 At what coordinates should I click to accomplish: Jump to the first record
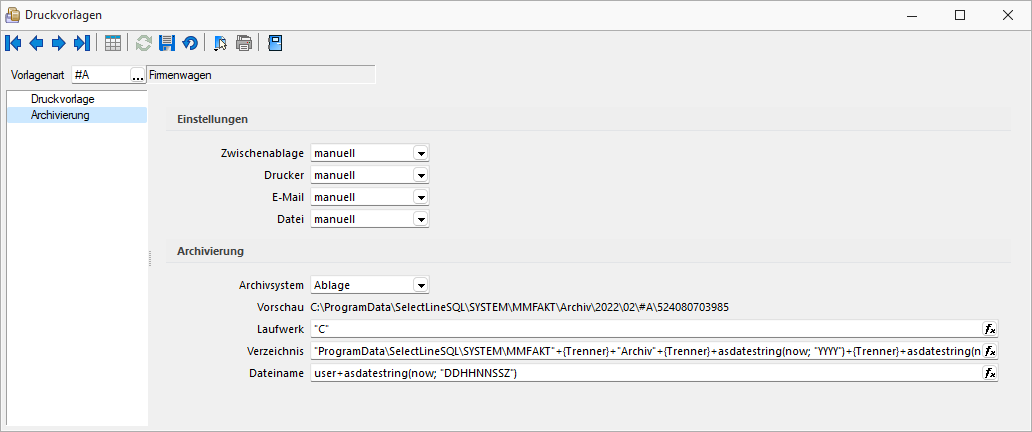(14, 43)
